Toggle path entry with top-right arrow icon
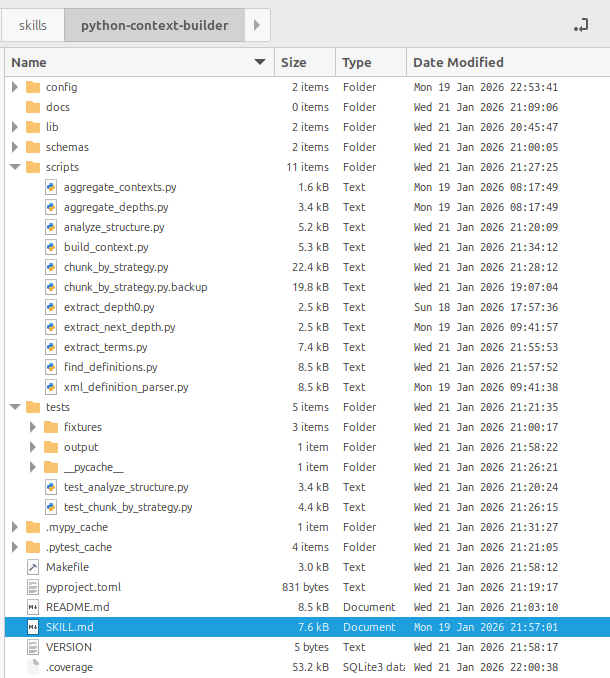 (x=580, y=25)
